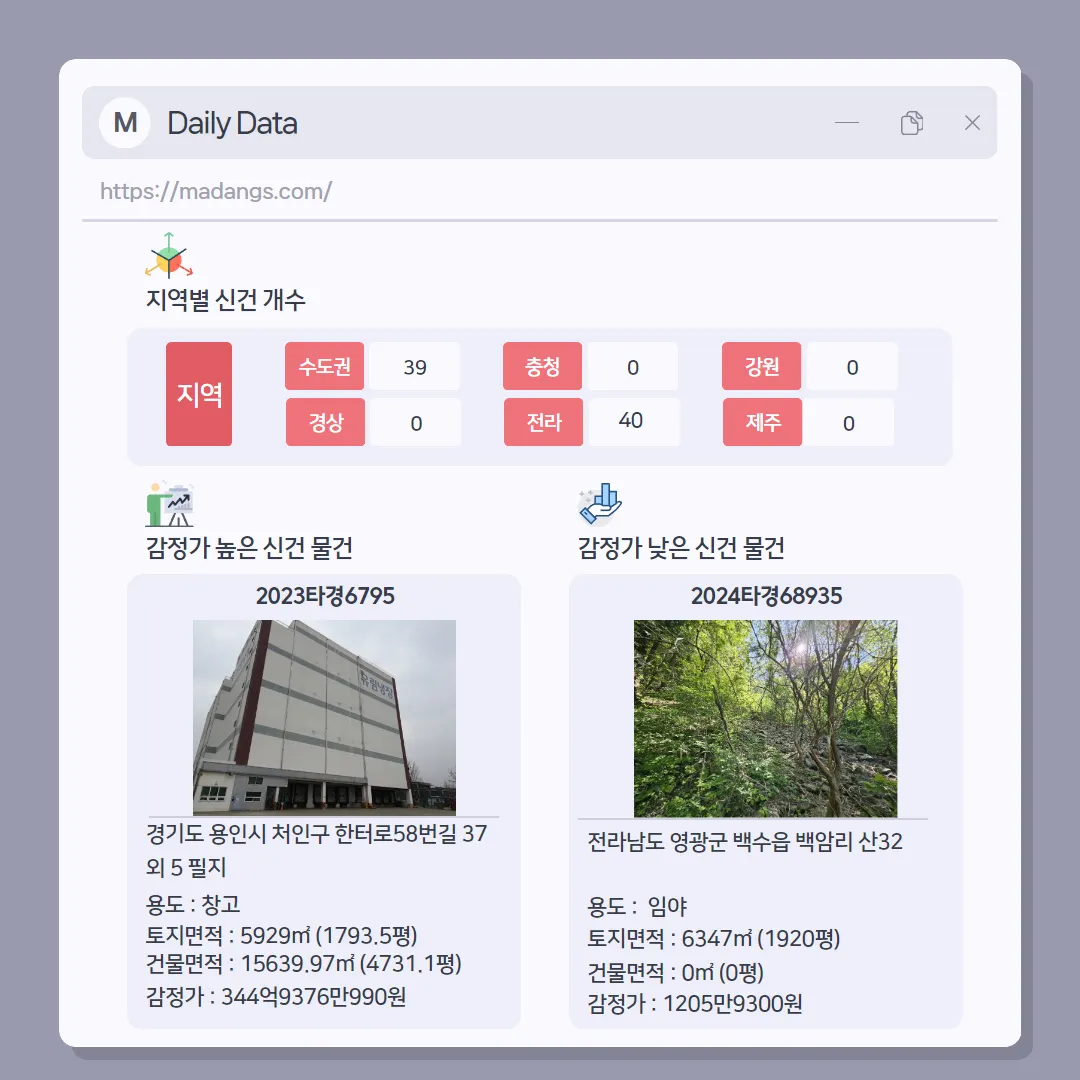Click the 3D cube regional count icon
This screenshot has height=1080, width=1080.
click(169, 256)
